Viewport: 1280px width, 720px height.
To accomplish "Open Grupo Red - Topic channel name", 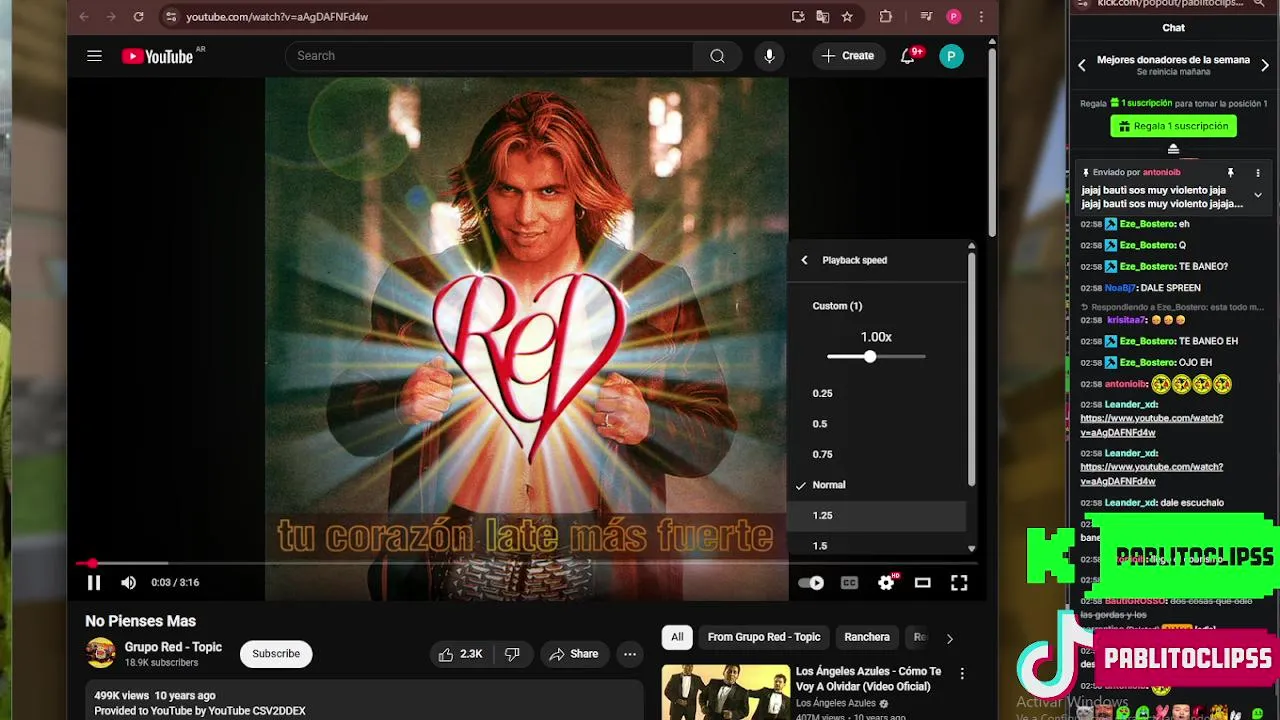I will point(173,647).
